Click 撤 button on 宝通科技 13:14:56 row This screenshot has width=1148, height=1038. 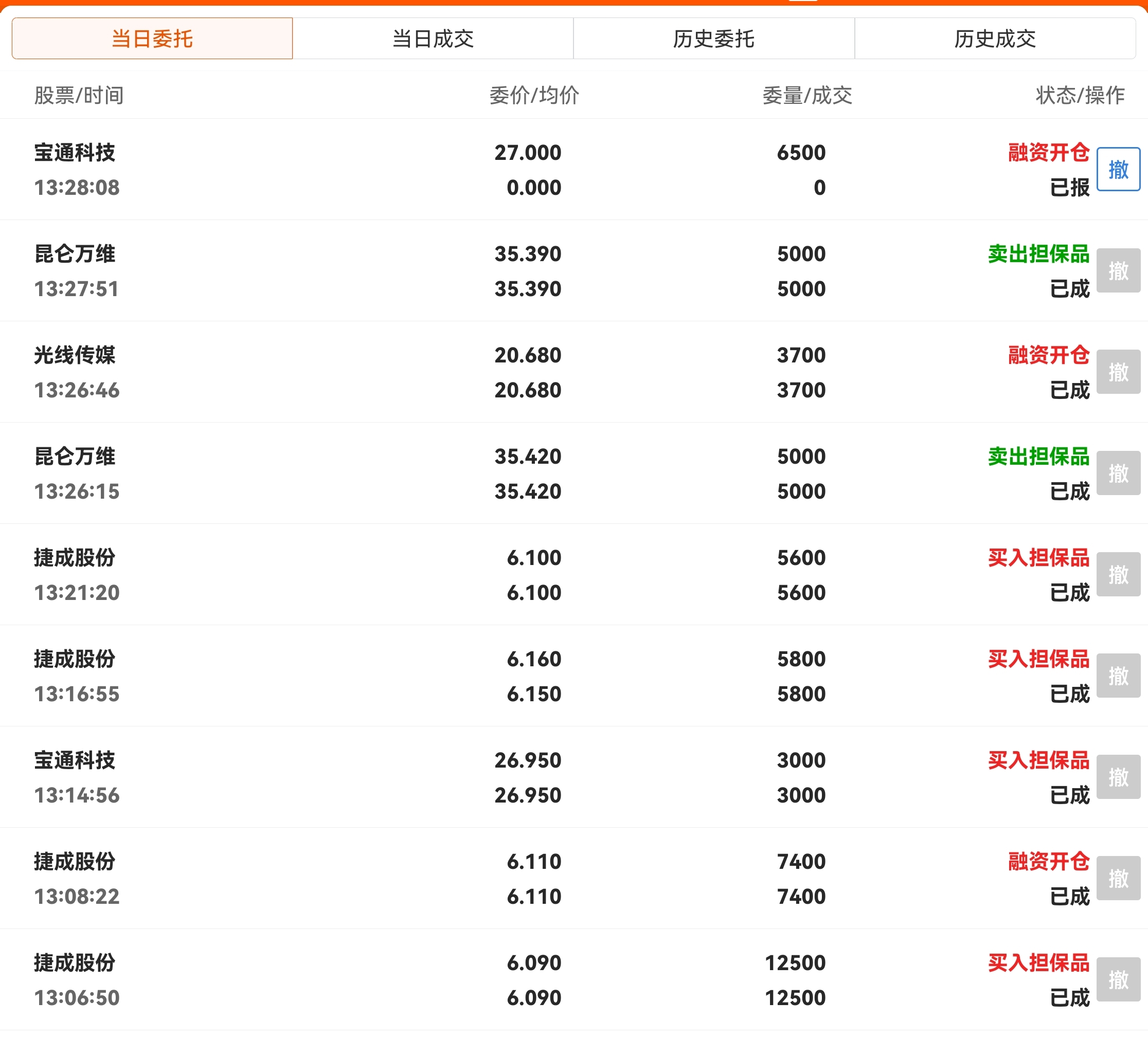[x=1118, y=777]
